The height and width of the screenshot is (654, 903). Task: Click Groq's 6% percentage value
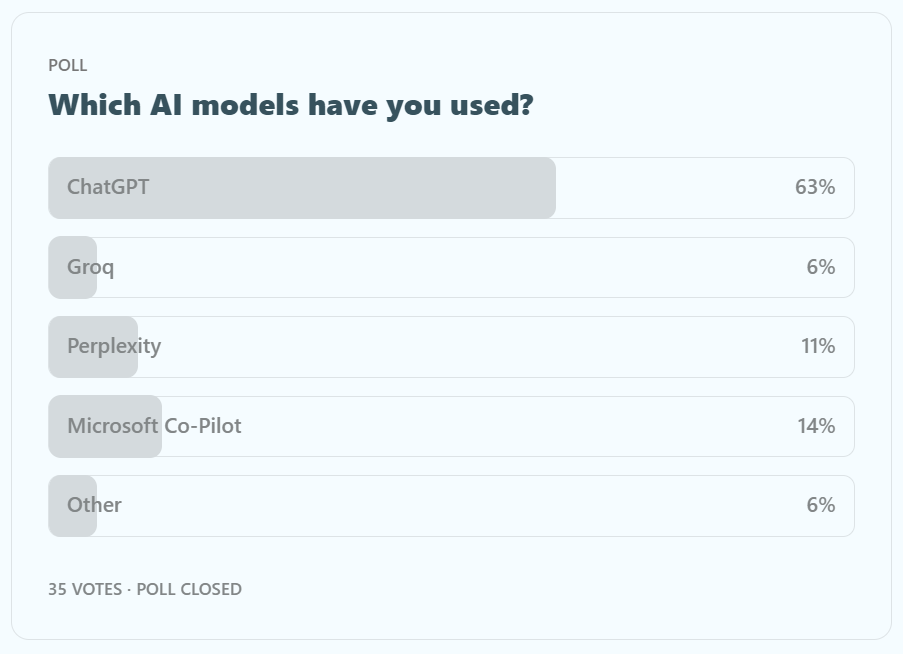point(820,267)
